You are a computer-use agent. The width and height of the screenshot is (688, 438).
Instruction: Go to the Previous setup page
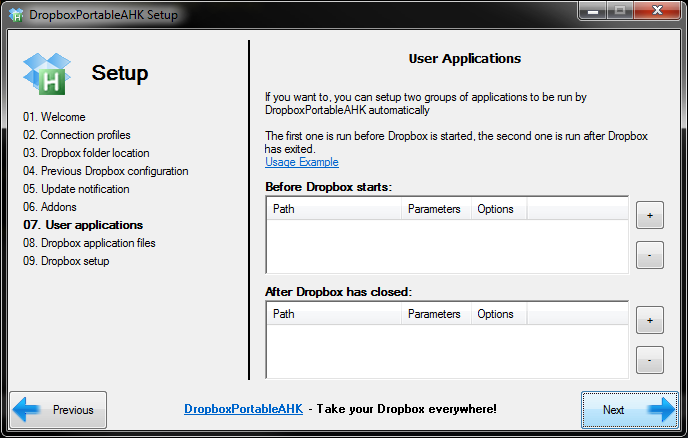[58, 409]
